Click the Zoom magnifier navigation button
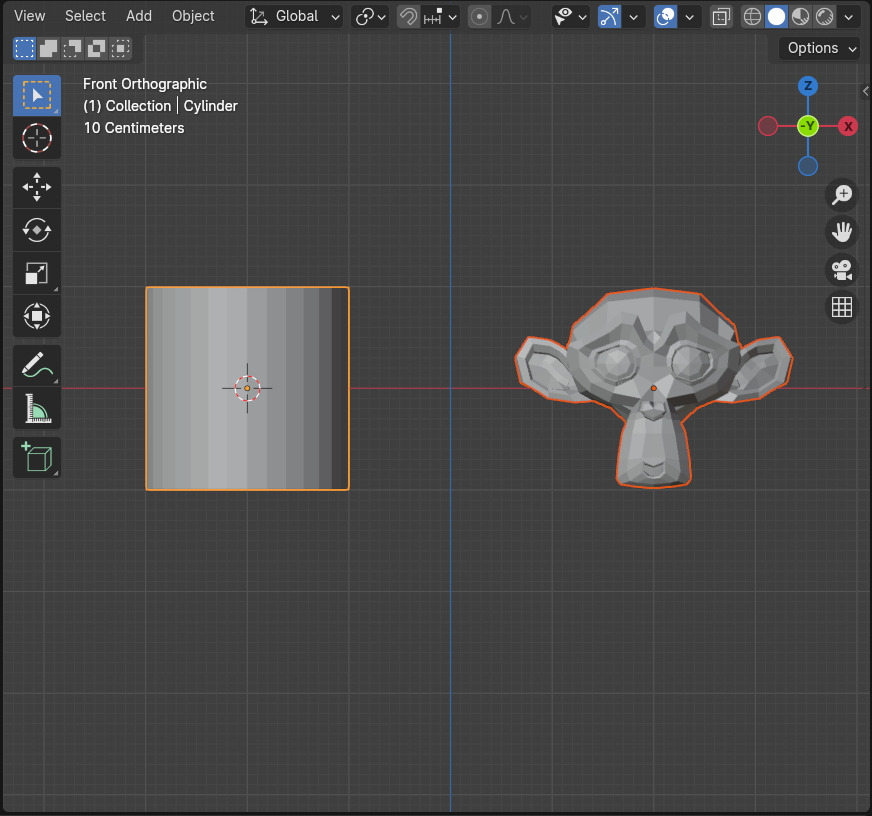Viewport: 872px width, 816px height. [x=841, y=195]
